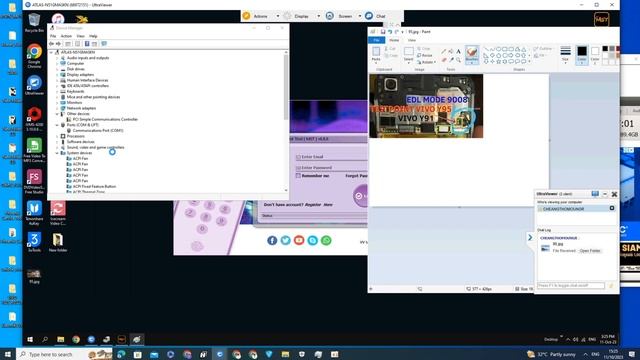Open the Rotate dropdown in Paint
Screen dimensions: 640x360
click(x=427, y=62)
